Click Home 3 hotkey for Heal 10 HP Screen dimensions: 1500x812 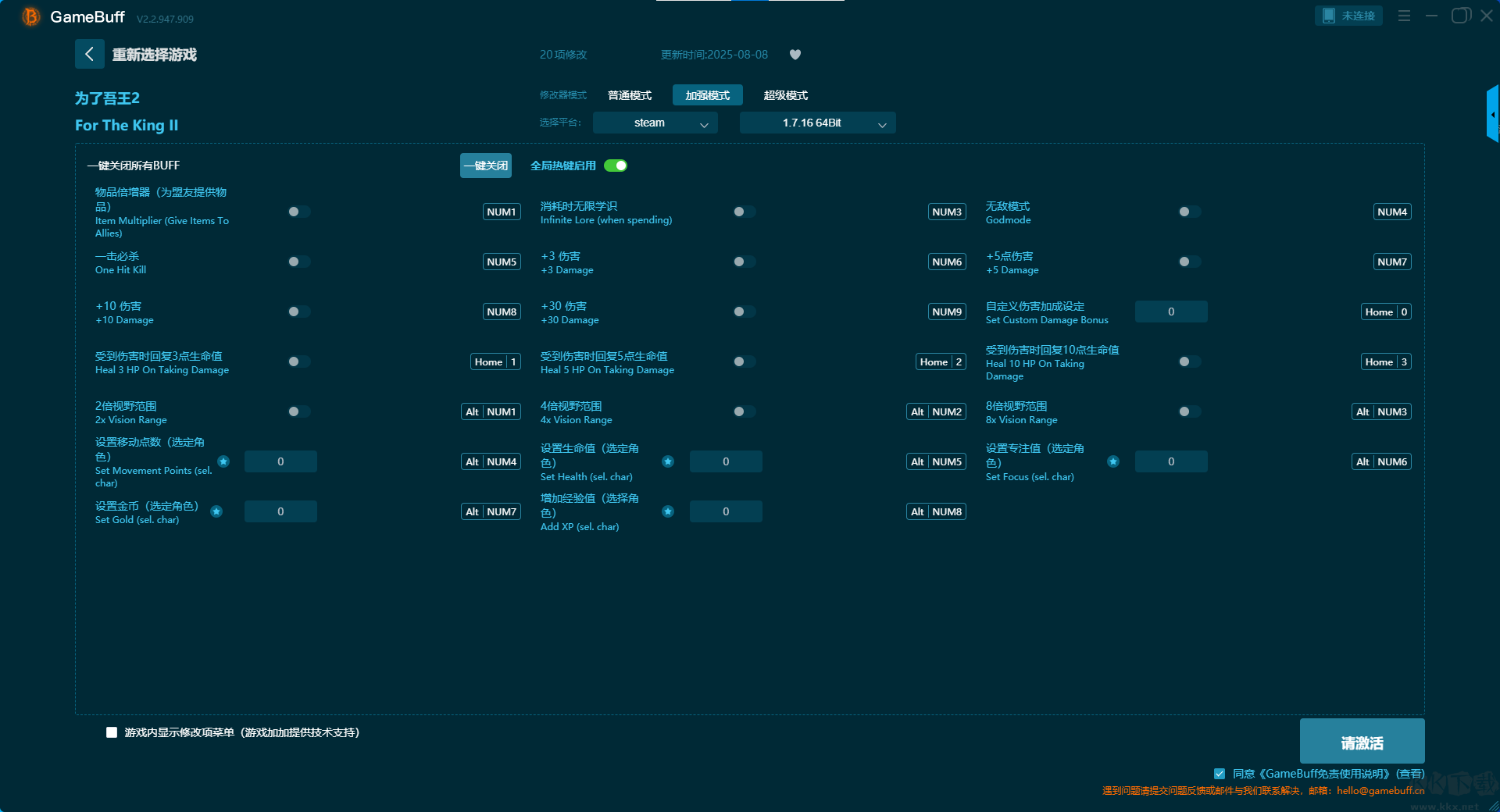1386,361
